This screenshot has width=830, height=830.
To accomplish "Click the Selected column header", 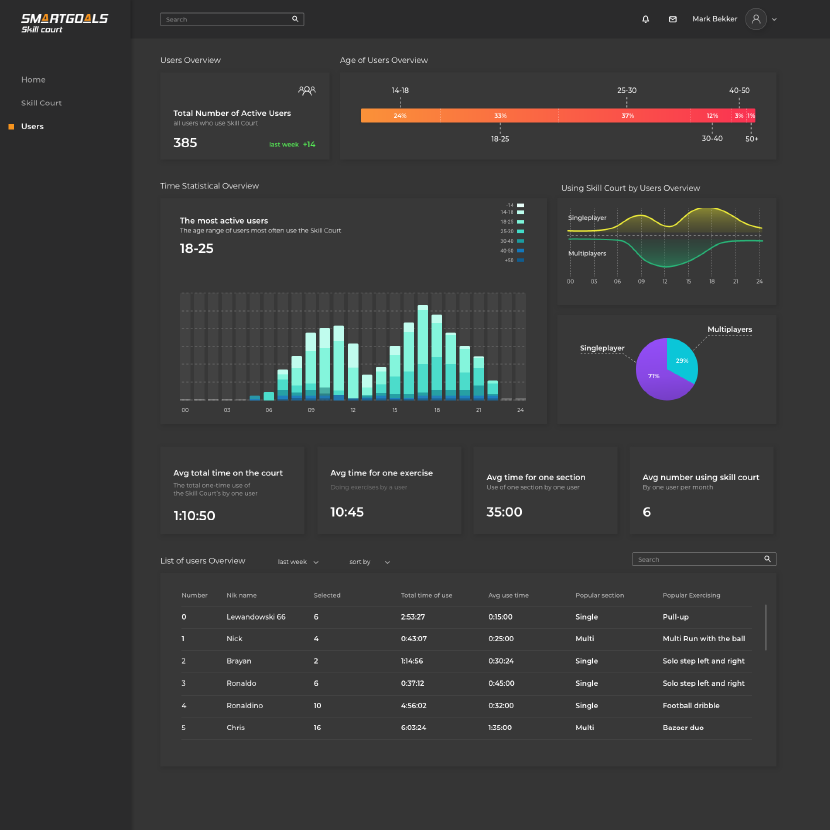I will click(327, 596).
